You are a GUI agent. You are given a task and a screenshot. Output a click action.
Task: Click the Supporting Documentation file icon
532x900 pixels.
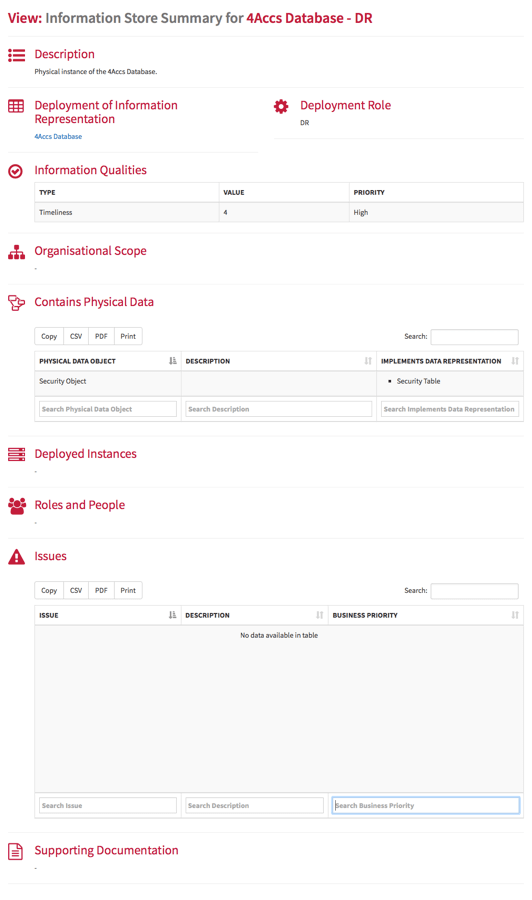pyautogui.click(x=15, y=851)
